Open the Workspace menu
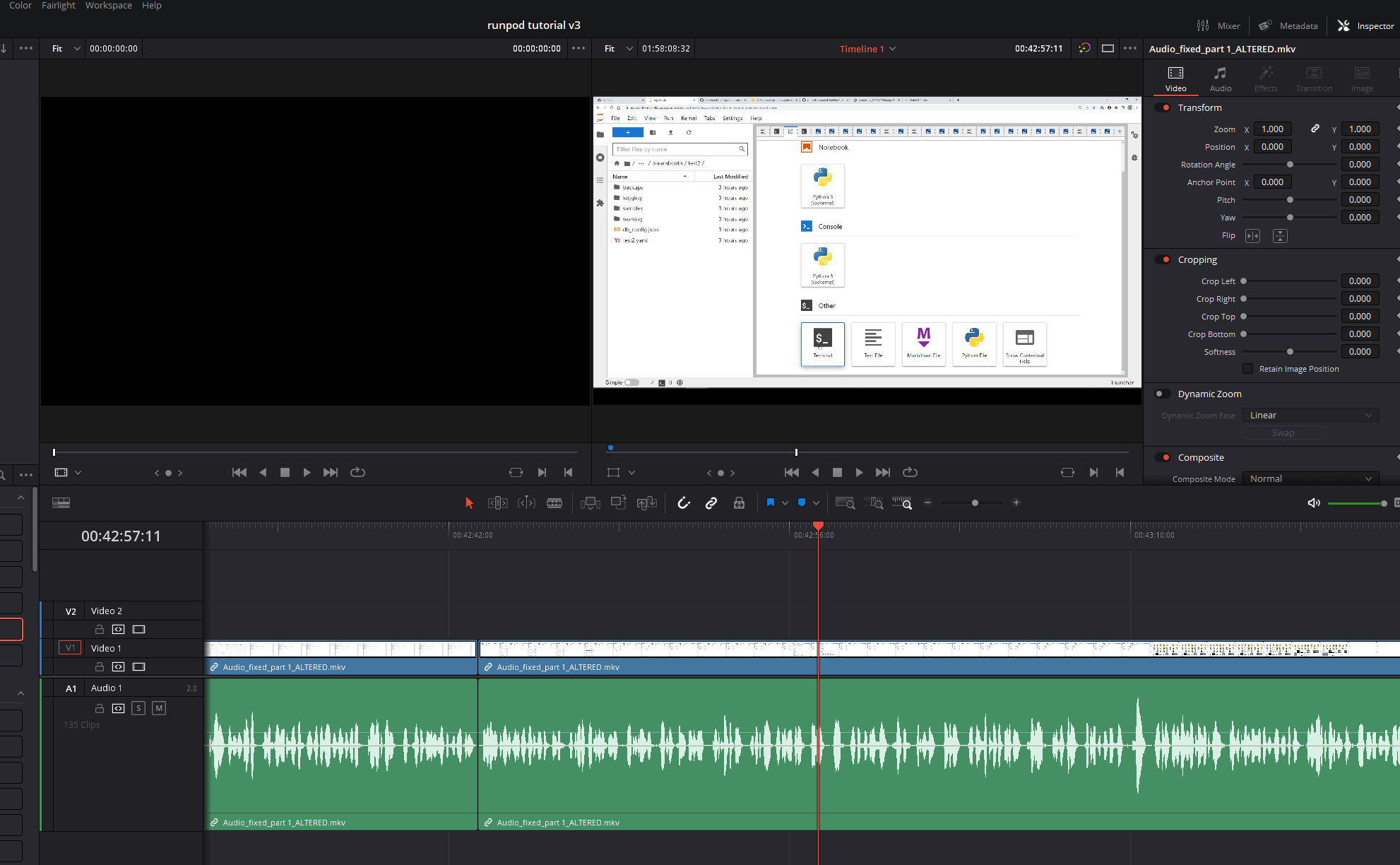This screenshot has height=865, width=1400. coord(109,6)
